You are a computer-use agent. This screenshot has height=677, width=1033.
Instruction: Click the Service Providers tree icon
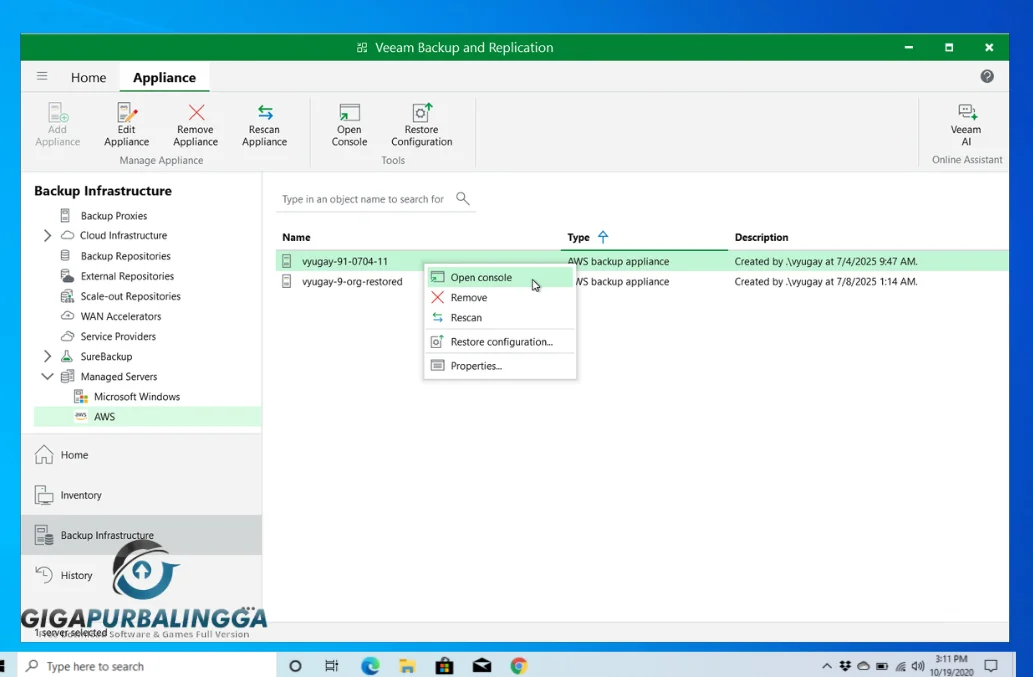[x=67, y=337]
